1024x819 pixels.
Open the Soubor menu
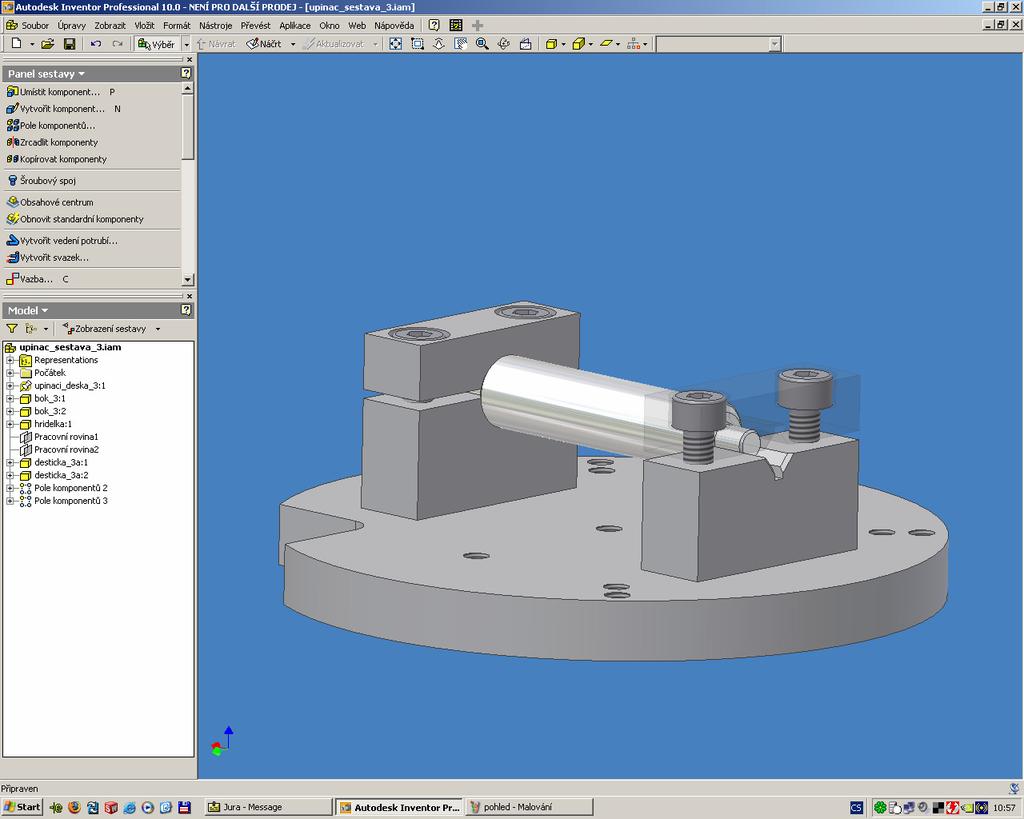click(x=35, y=25)
